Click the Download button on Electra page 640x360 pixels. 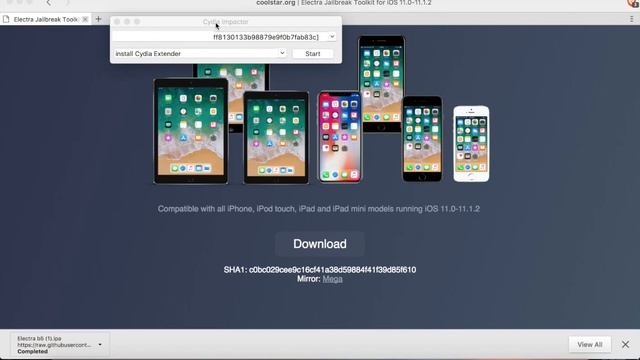pos(320,244)
